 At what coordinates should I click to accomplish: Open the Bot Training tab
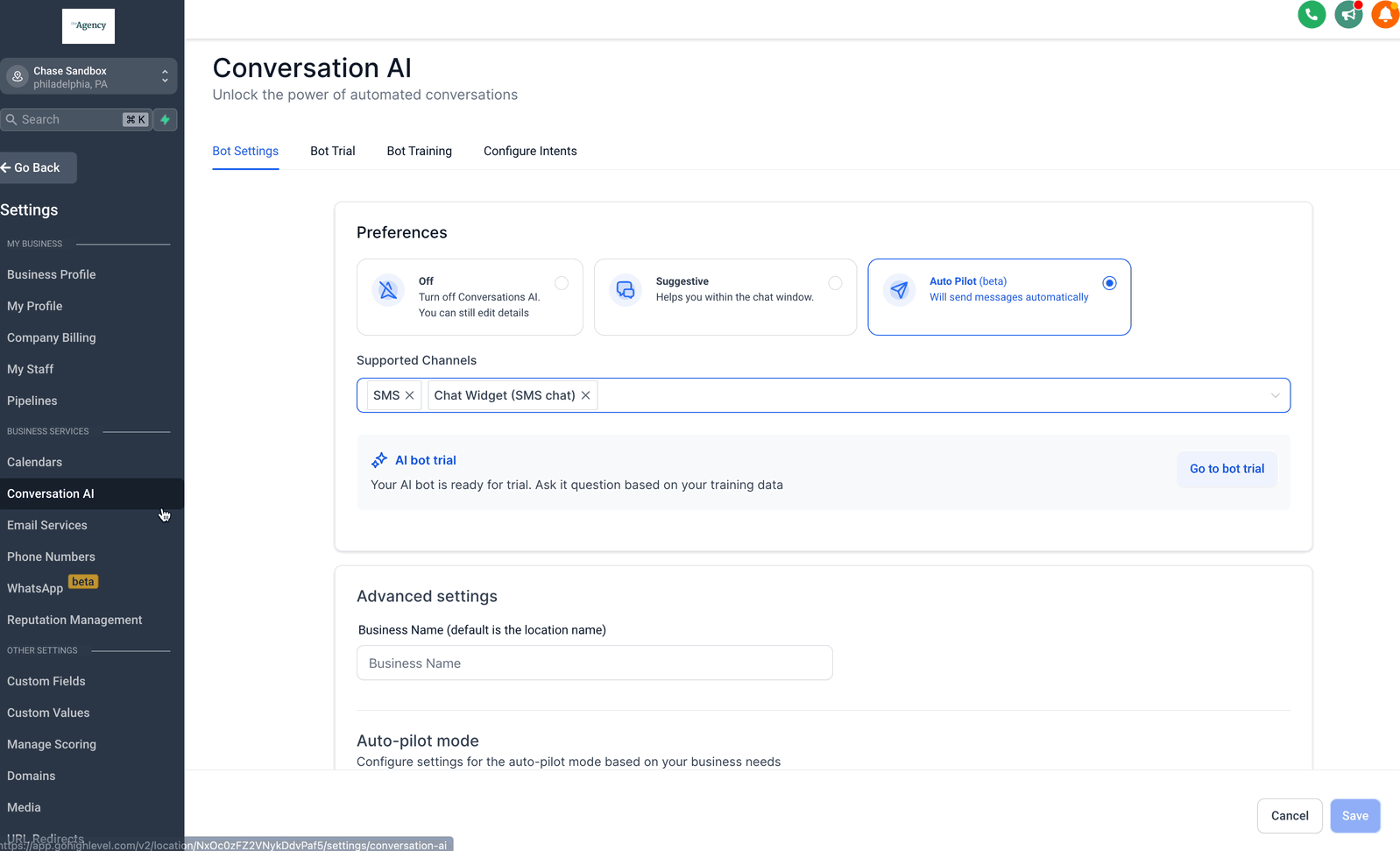420,151
